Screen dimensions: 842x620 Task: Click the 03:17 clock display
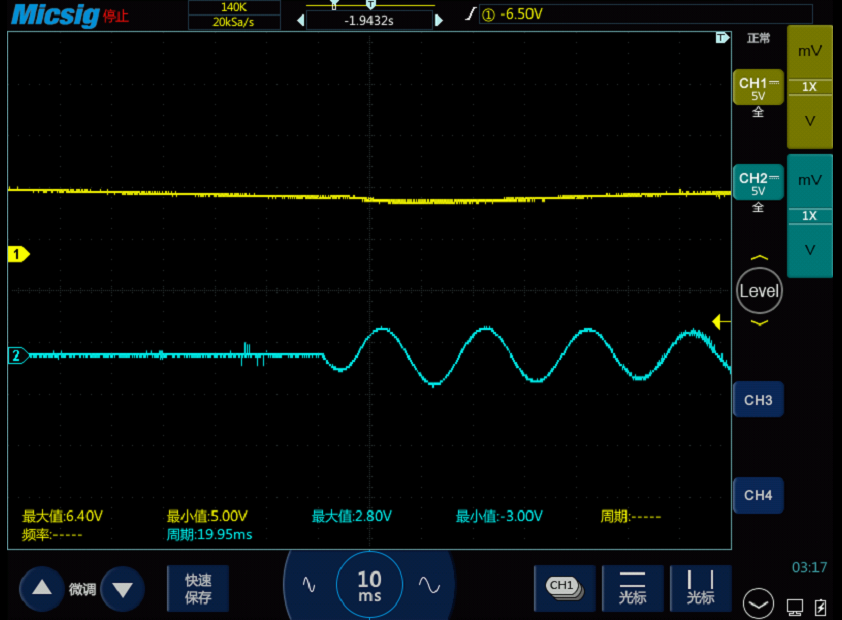tap(809, 567)
